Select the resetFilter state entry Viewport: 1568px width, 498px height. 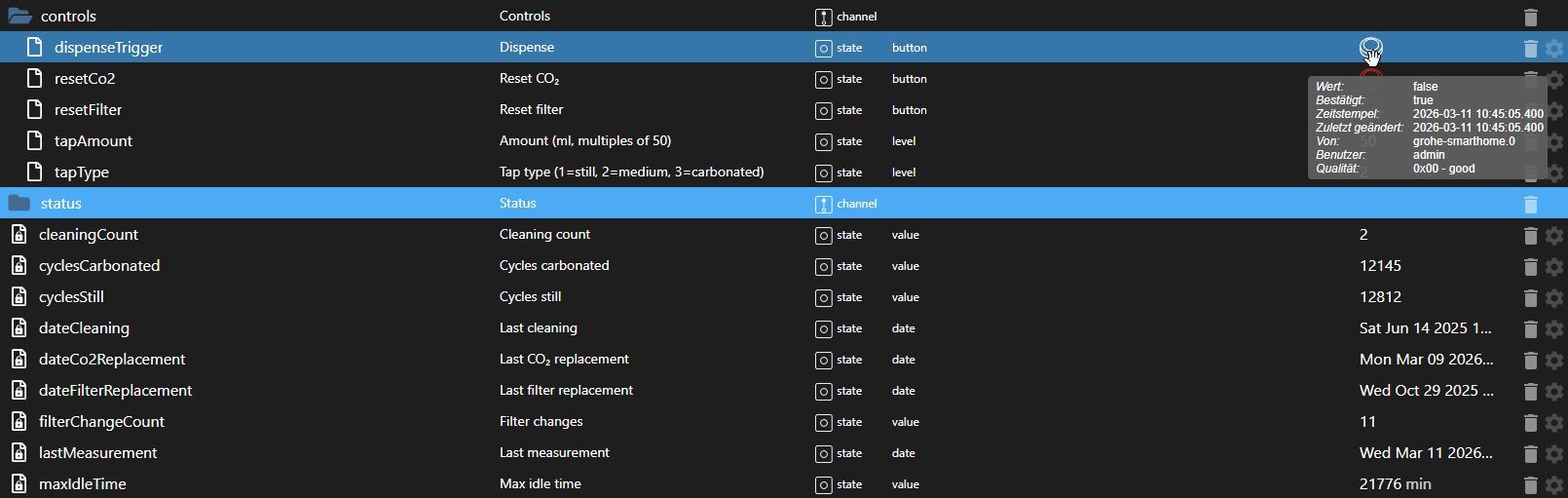click(x=88, y=110)
